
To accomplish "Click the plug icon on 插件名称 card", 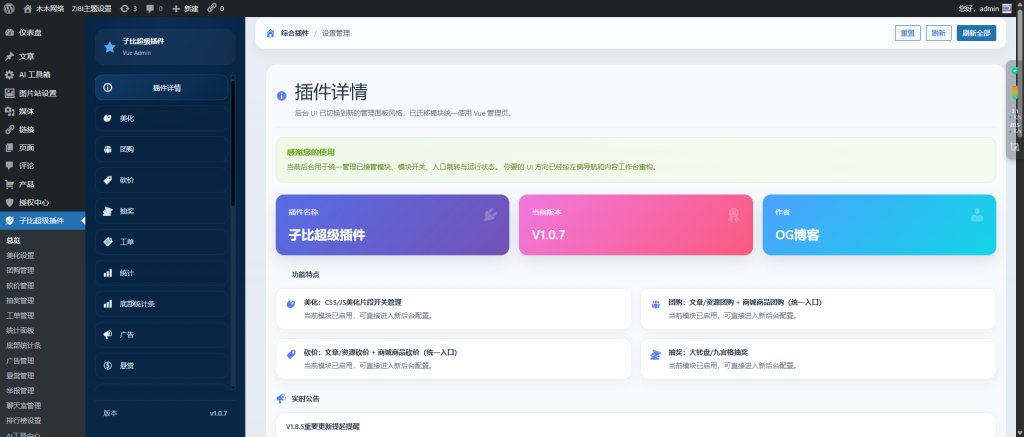I will click(x=490, y=215).
